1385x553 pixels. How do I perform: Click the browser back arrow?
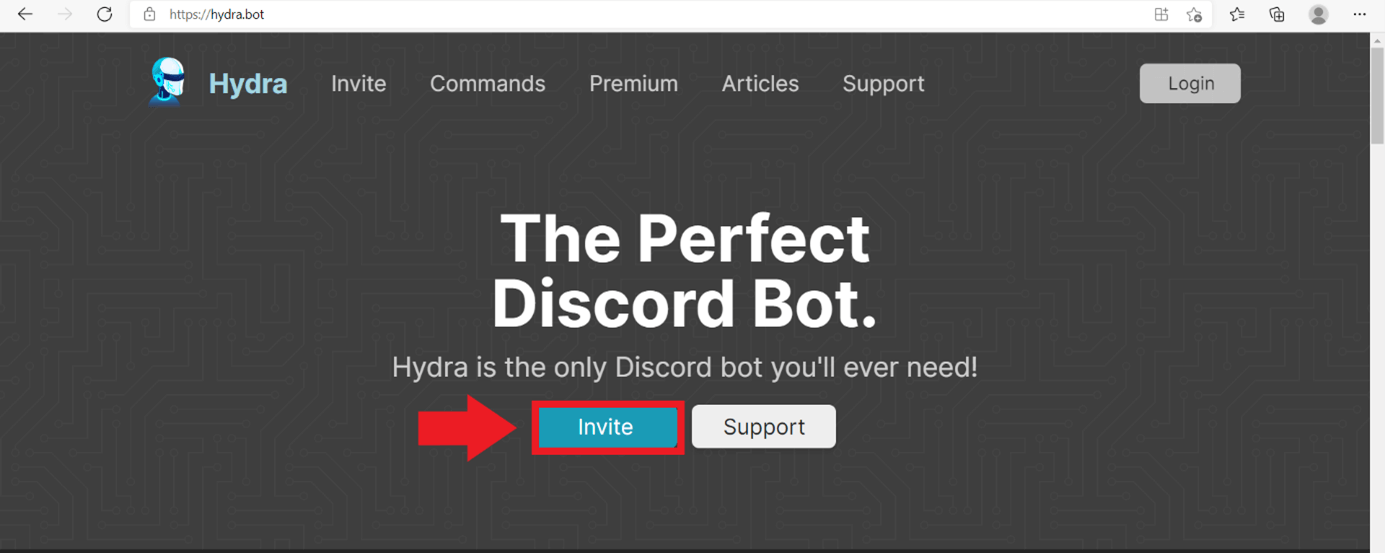click(25, 14)
